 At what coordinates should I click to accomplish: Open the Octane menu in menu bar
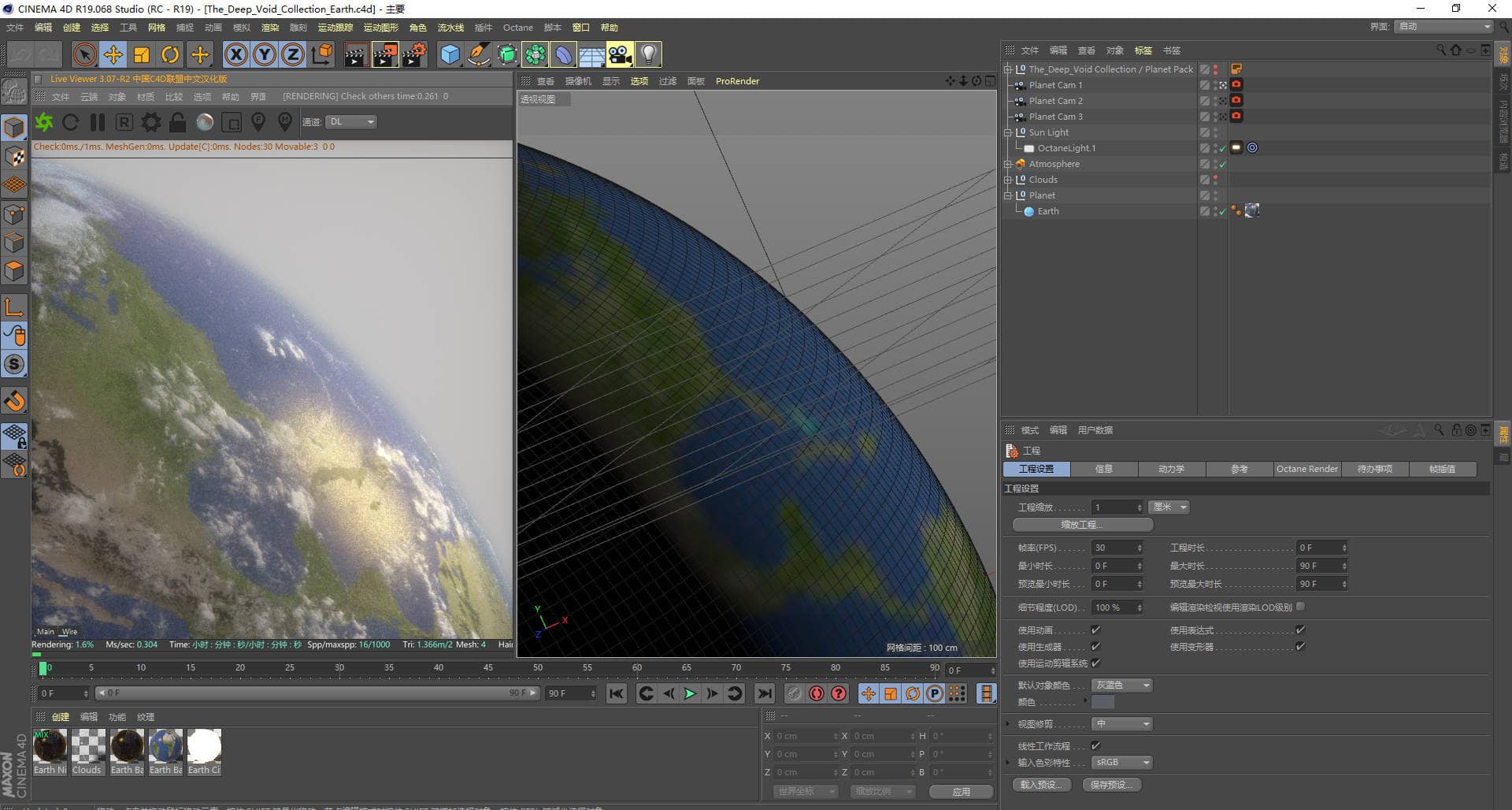517,28
